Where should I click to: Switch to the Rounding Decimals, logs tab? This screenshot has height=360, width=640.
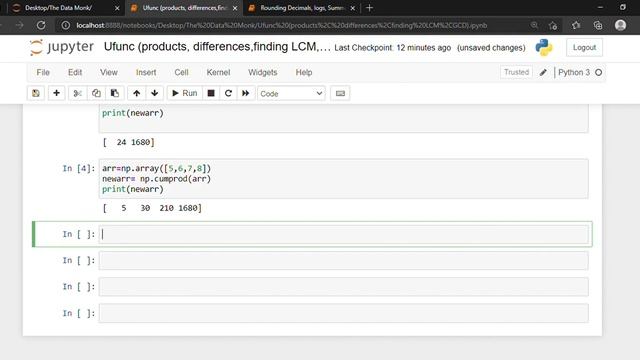point(302,8)
